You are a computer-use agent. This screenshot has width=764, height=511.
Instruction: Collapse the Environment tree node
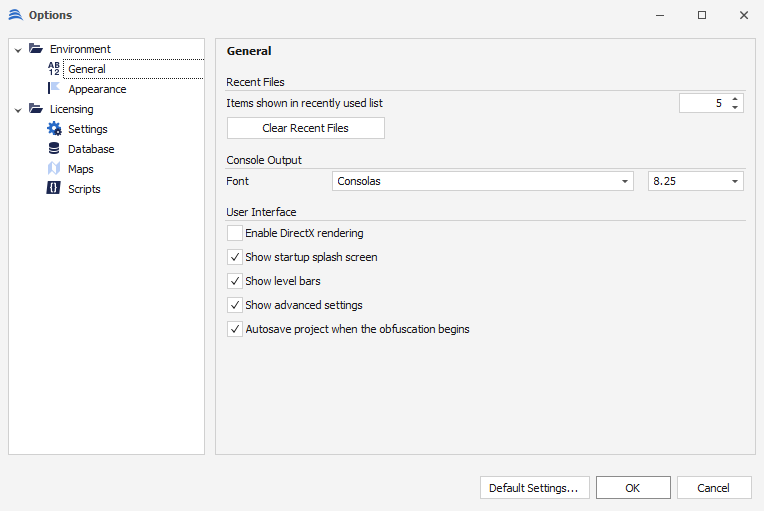click(x=18, y=50)
